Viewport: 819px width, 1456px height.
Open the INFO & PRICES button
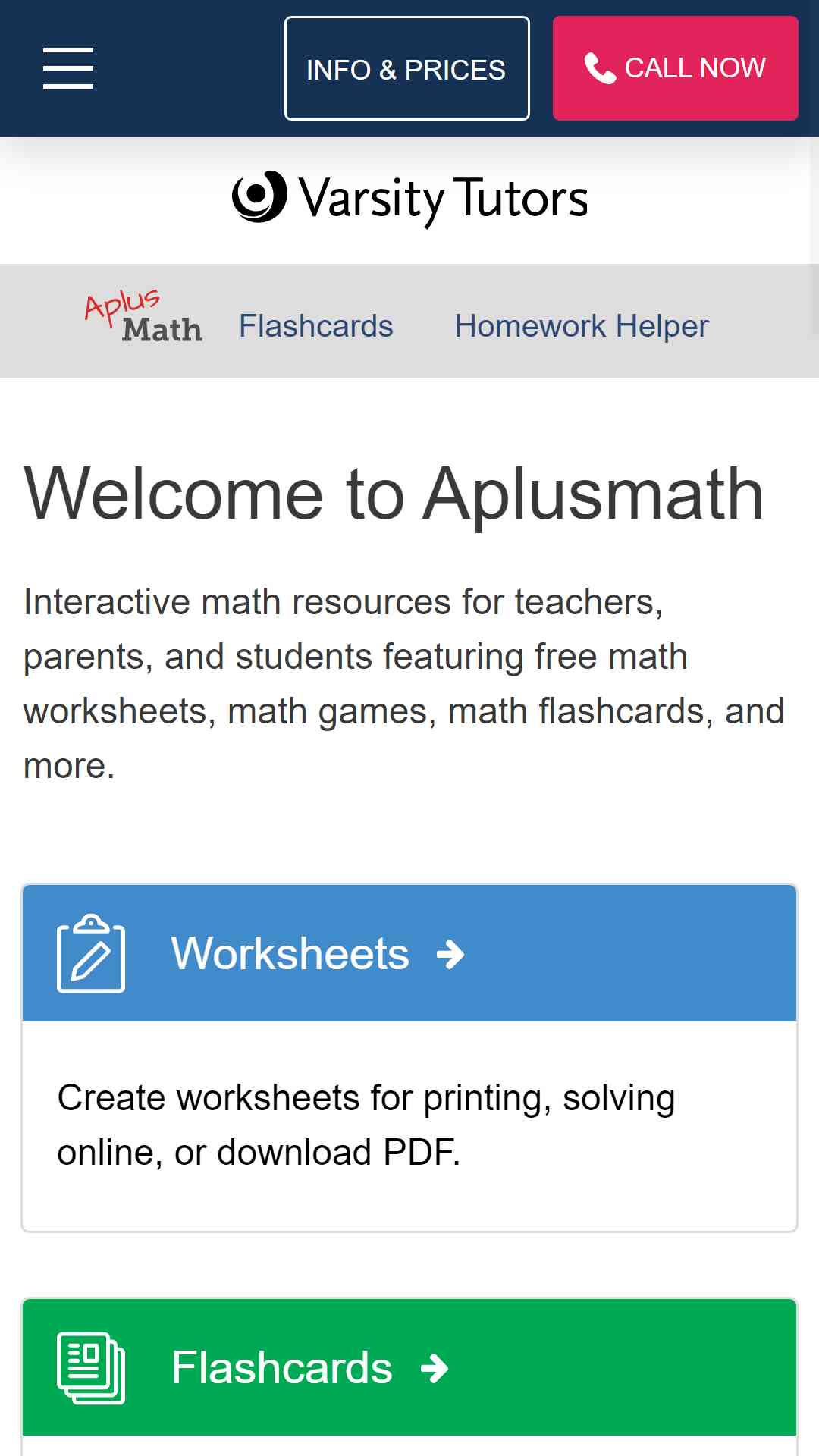[x=407, y=68]
